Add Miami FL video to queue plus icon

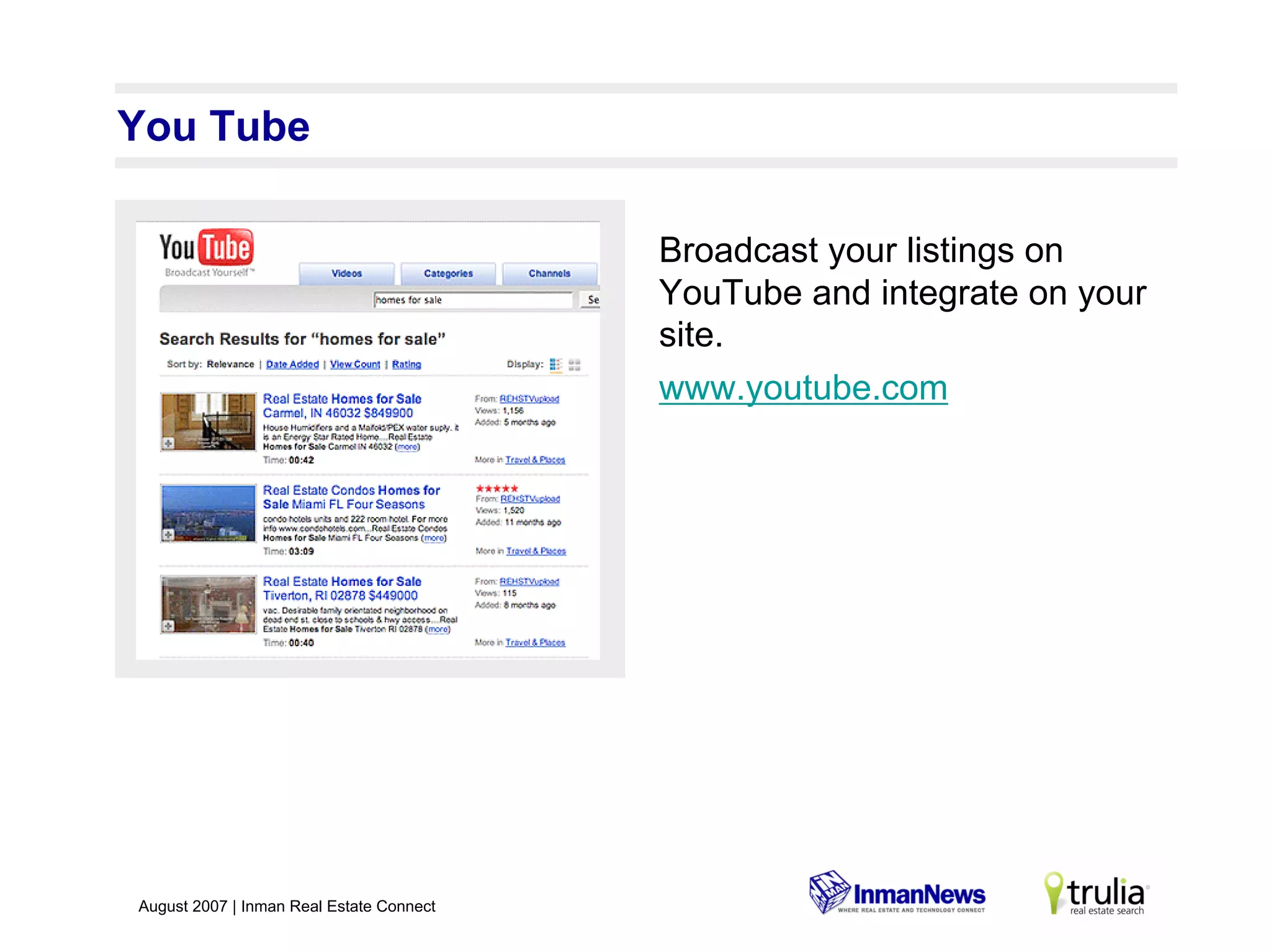tap(168, 534)
